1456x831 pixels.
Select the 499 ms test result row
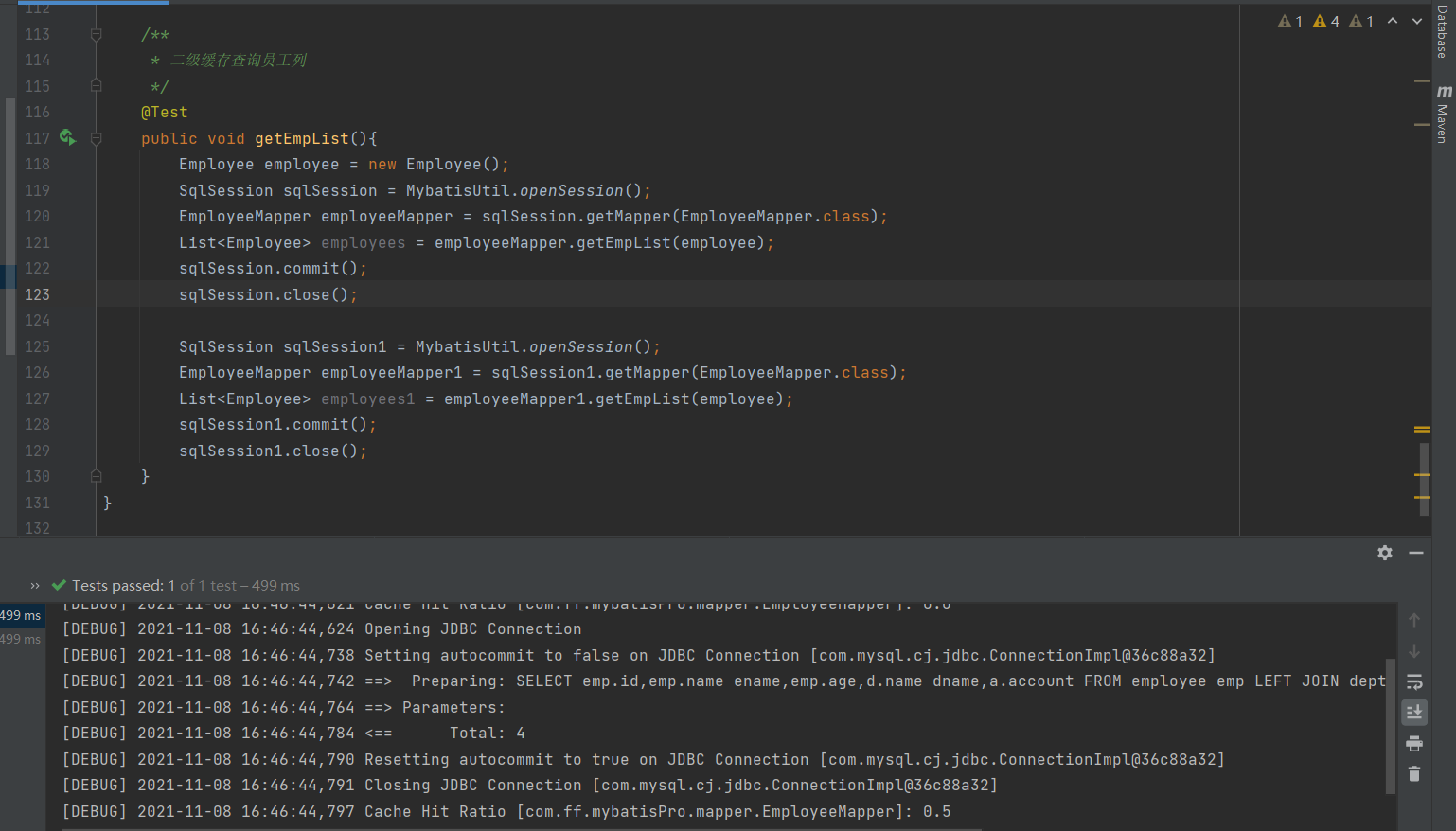coord(21,615)
